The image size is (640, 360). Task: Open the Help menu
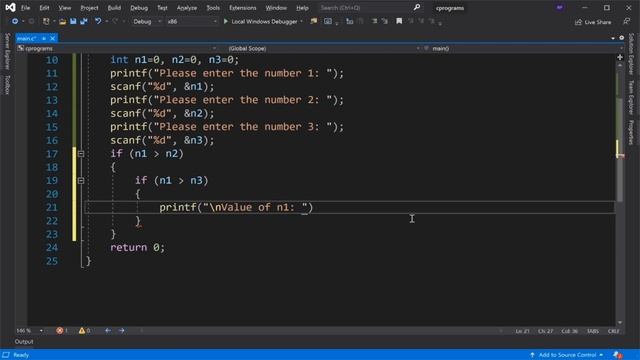302,8
